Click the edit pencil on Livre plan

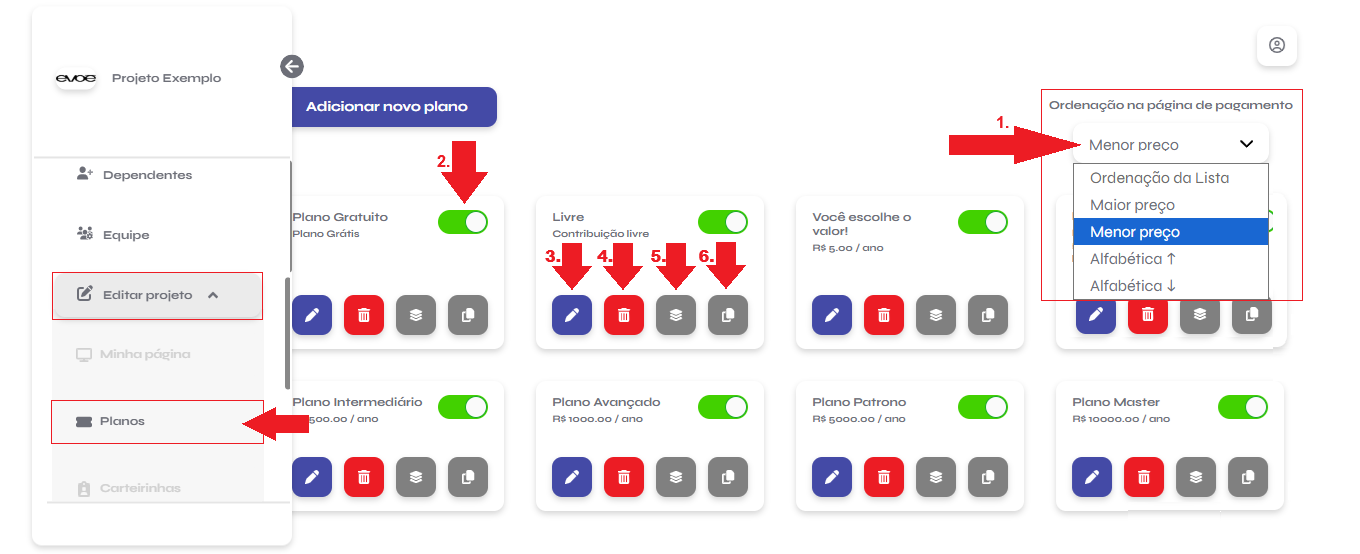(x=572, y=315)
